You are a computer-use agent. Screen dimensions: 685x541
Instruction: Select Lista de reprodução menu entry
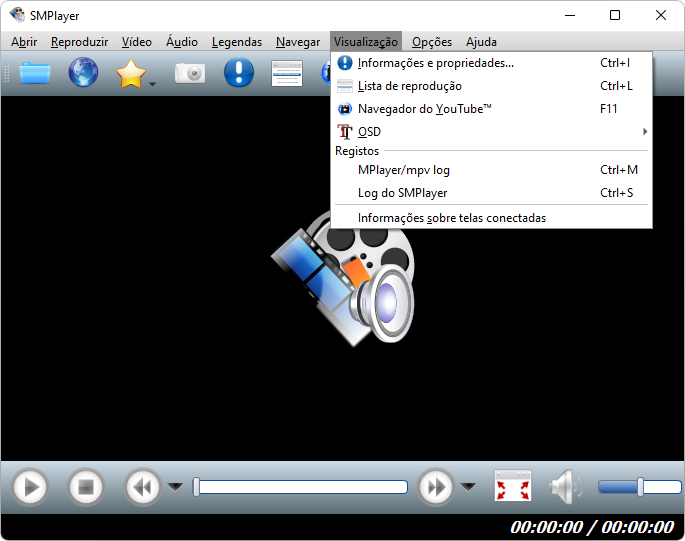click(x=491, y=86)
